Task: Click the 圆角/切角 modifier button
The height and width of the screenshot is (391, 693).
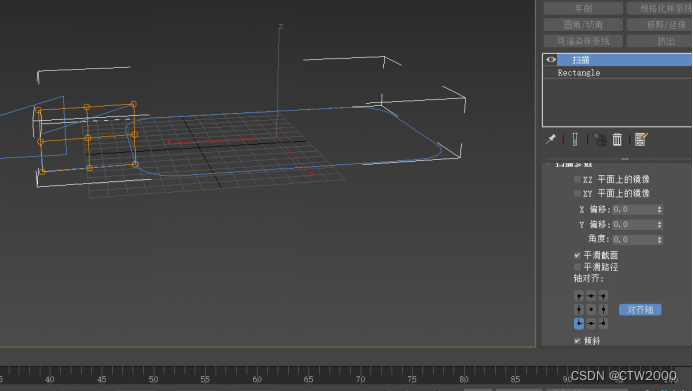Action: (x=583, y=25)
